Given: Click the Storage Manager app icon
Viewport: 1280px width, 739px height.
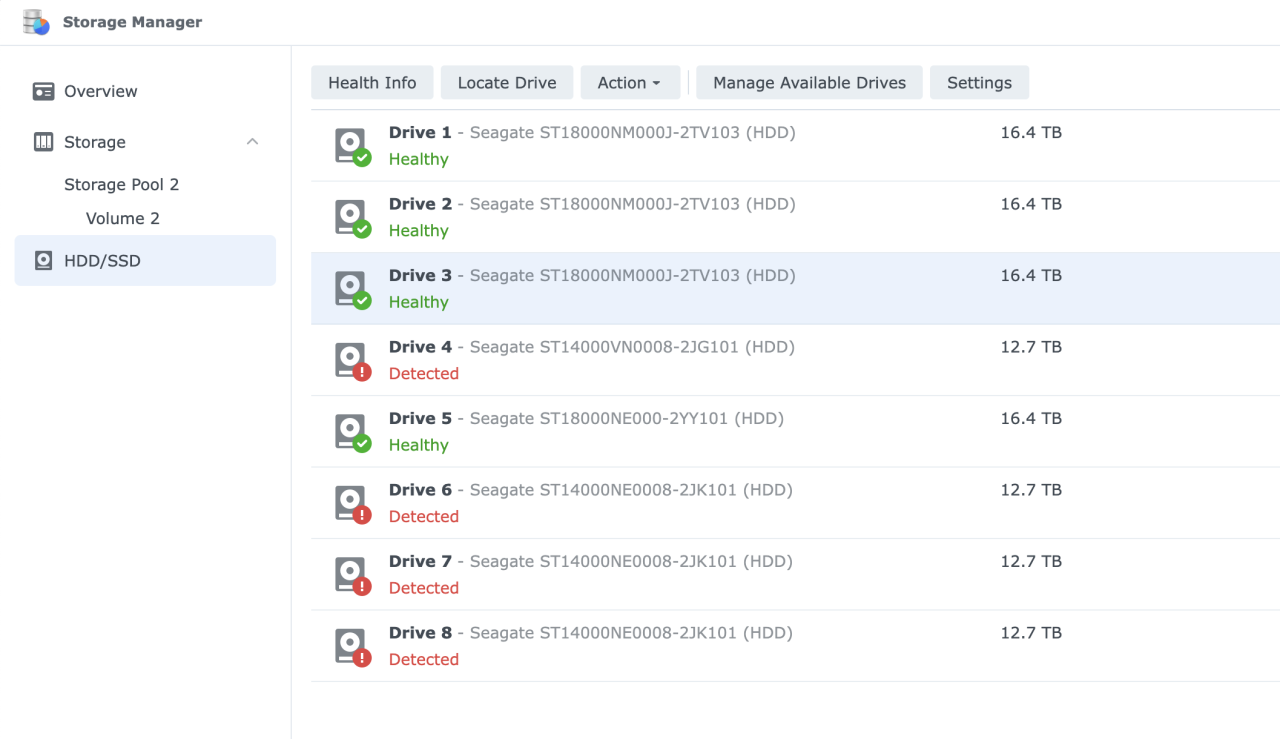Looking at the screenshot, I should (36, 22).
